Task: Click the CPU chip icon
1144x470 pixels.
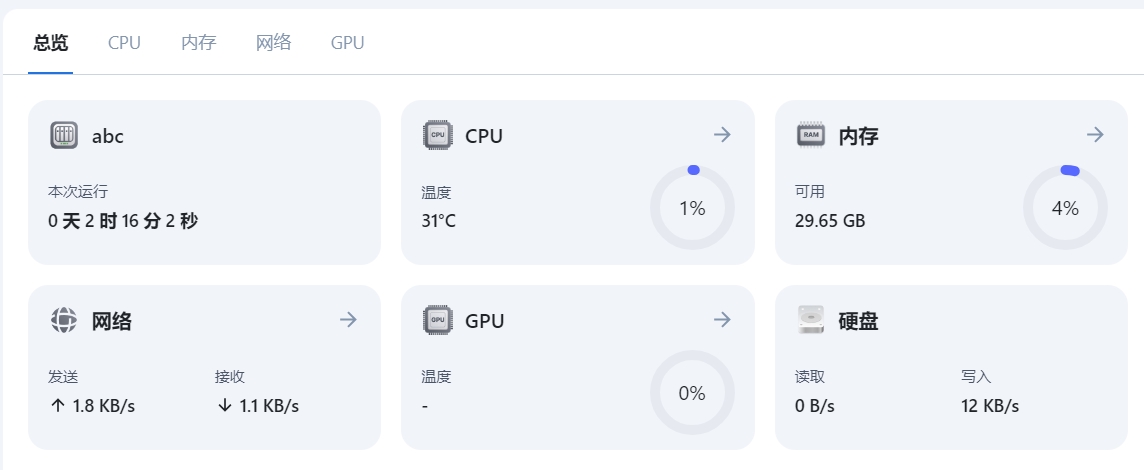Action: coord(438,135)
